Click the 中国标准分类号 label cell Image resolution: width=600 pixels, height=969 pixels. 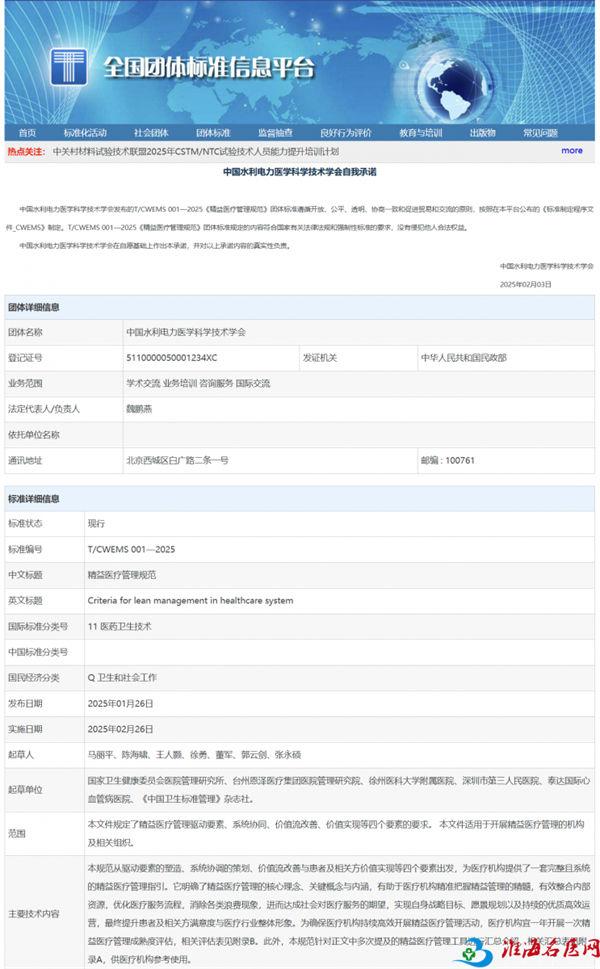pyautogui.click(x=44, y=652)
